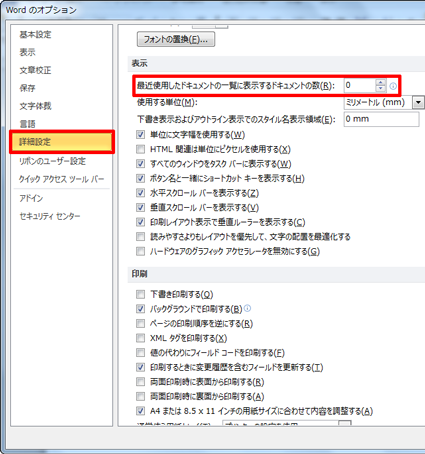
Task: Select the highlighted 詳細設定 category
Action: pos(62,142)
